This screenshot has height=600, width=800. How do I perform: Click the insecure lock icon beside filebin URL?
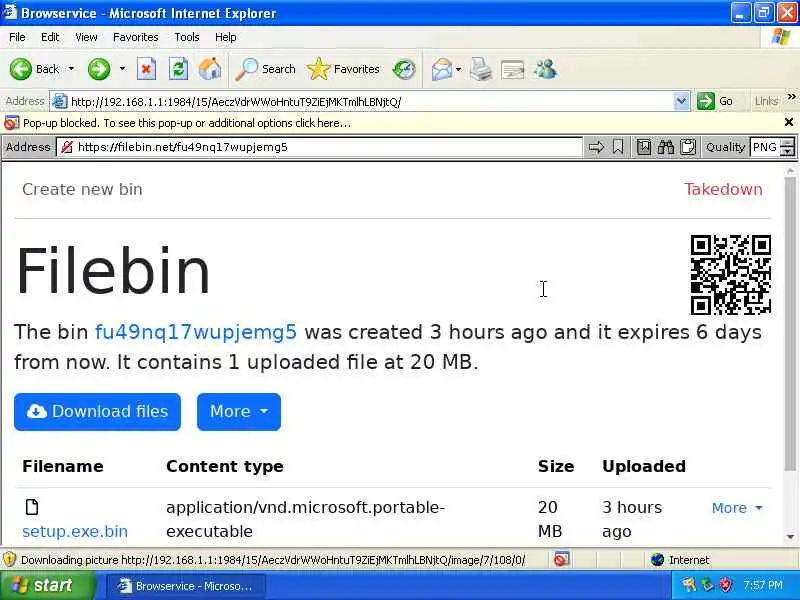point(66,147)
